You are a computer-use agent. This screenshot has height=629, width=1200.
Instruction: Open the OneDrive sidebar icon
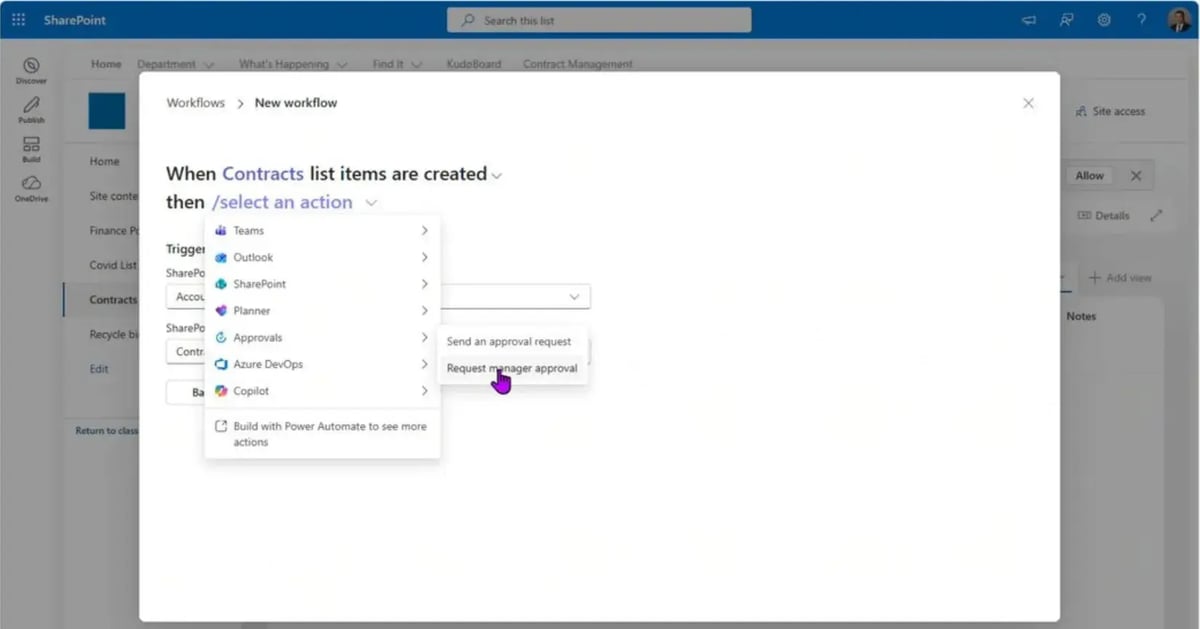point(31,189)
